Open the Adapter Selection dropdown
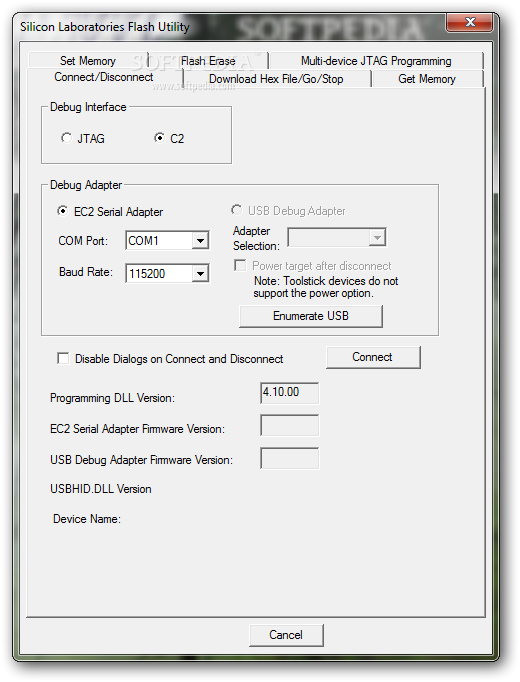 click(377, 237)
